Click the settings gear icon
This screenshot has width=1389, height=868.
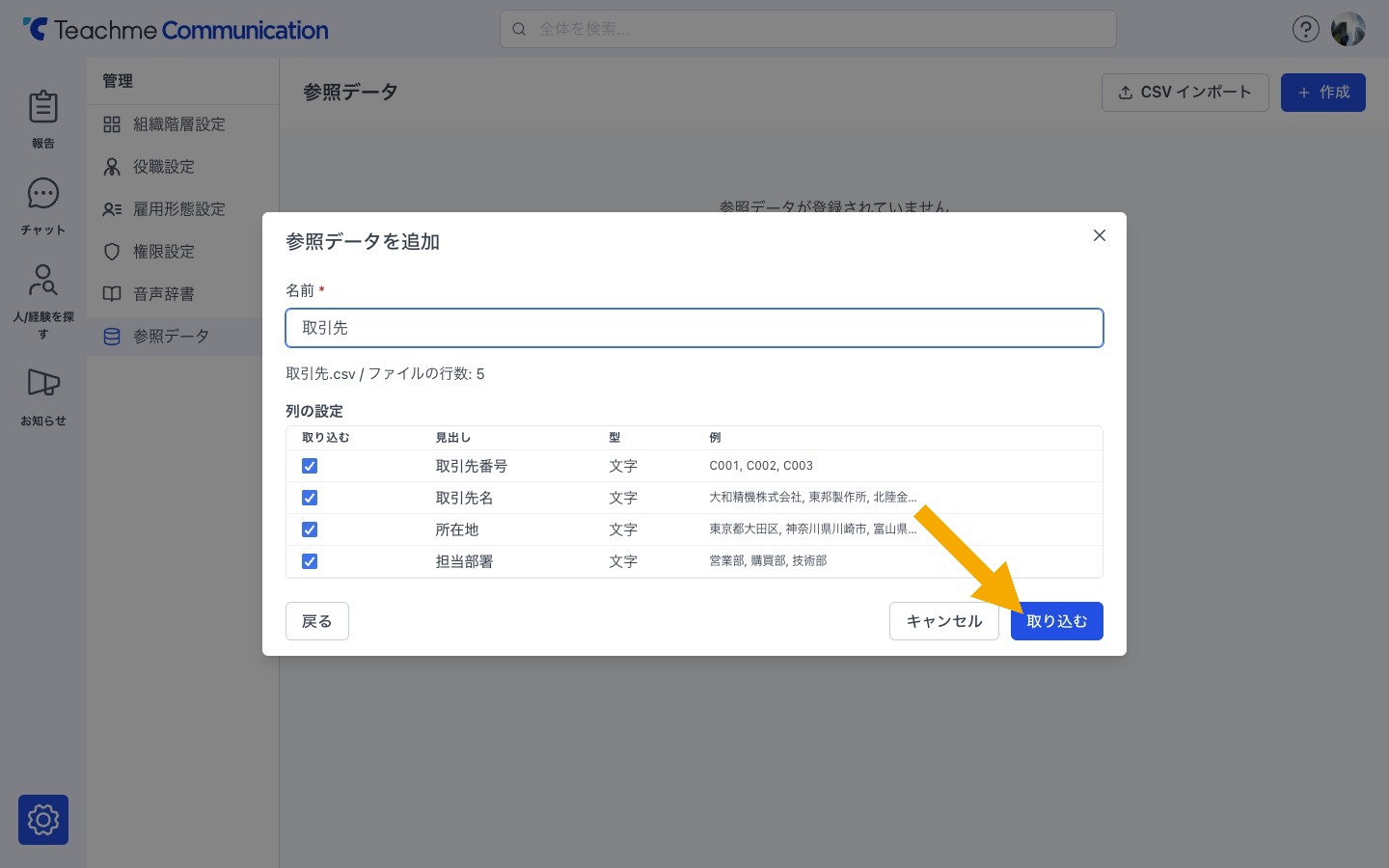click(x=43, y=820)
